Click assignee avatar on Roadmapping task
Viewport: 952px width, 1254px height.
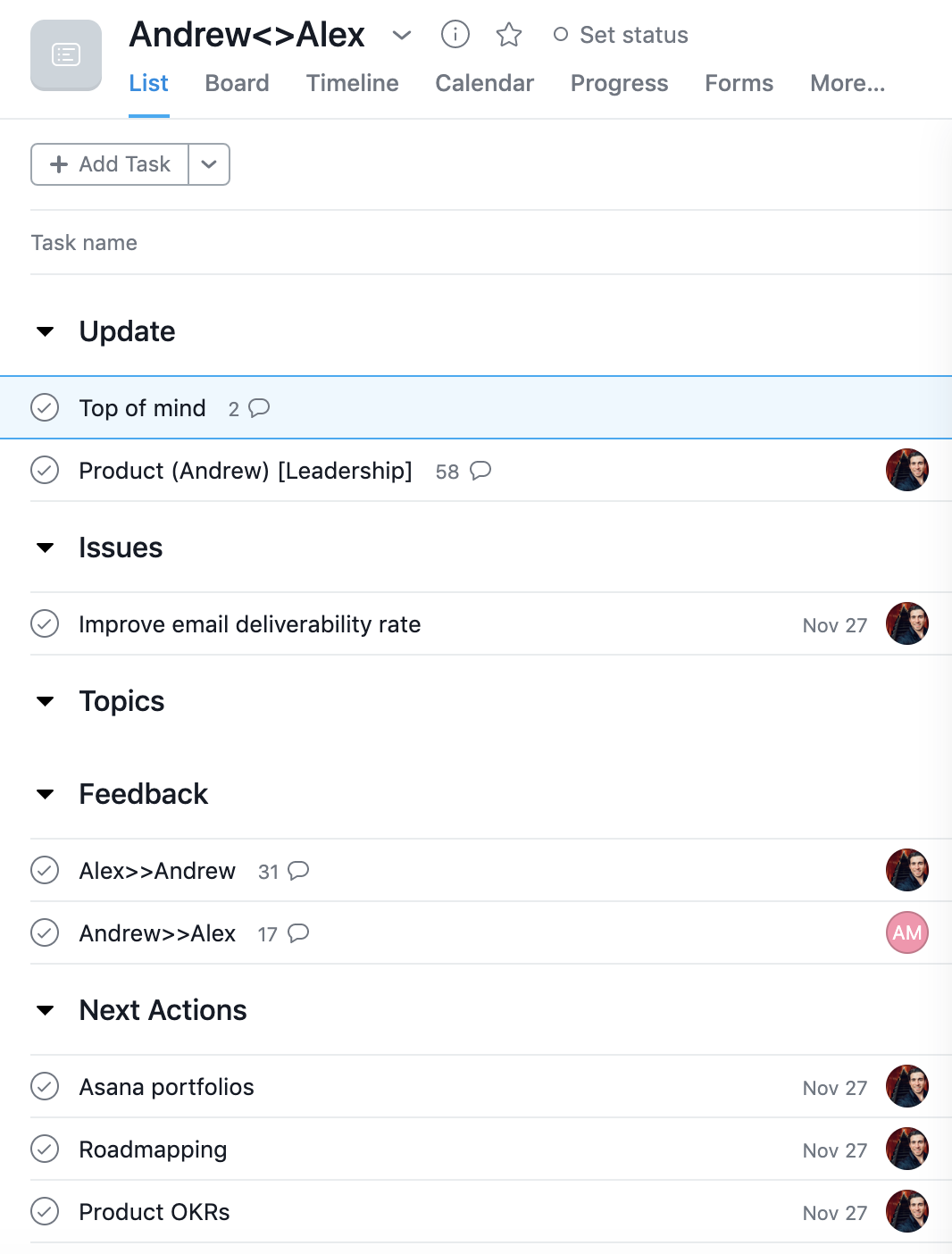click(907, 1149)
